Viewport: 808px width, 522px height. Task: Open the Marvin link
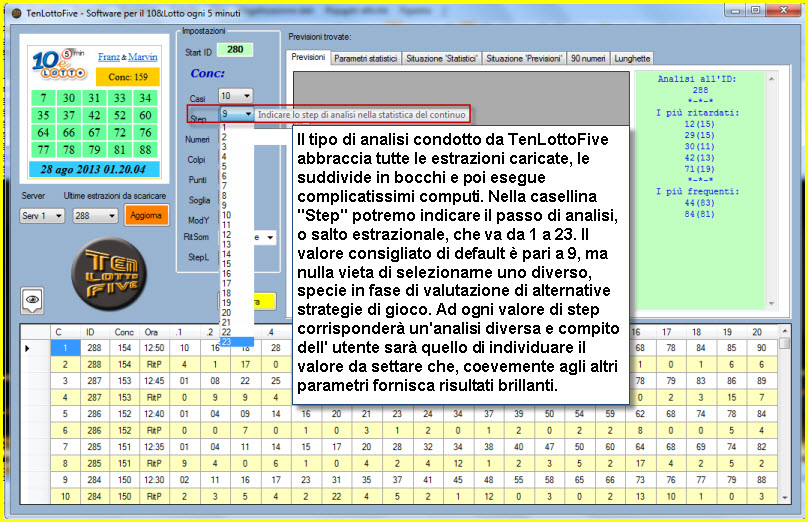coord(143,57)
